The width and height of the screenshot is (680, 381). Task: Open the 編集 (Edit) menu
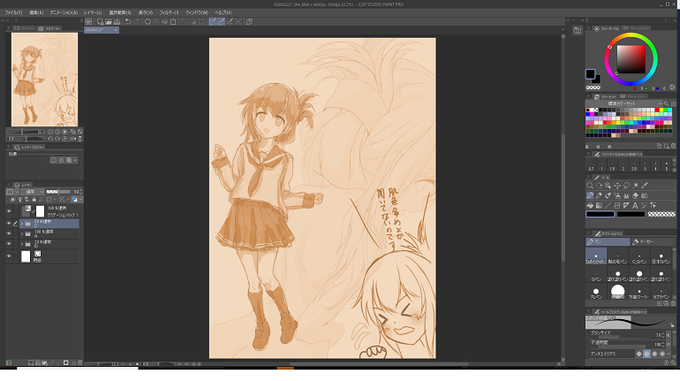coord(36,13)
